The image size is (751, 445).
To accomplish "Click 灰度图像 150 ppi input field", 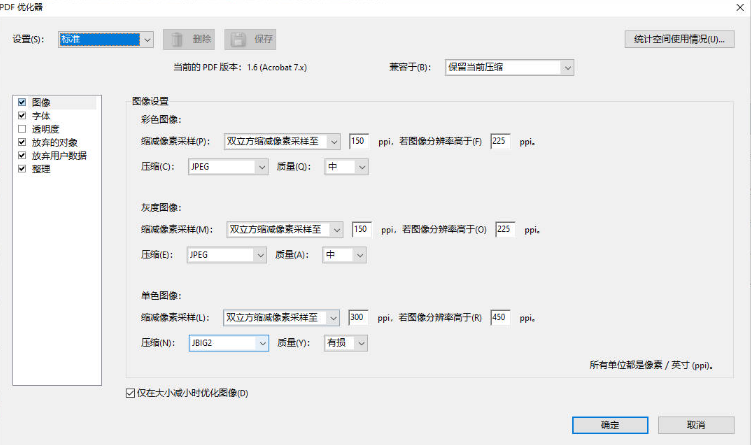I will (x=362, y=229).
